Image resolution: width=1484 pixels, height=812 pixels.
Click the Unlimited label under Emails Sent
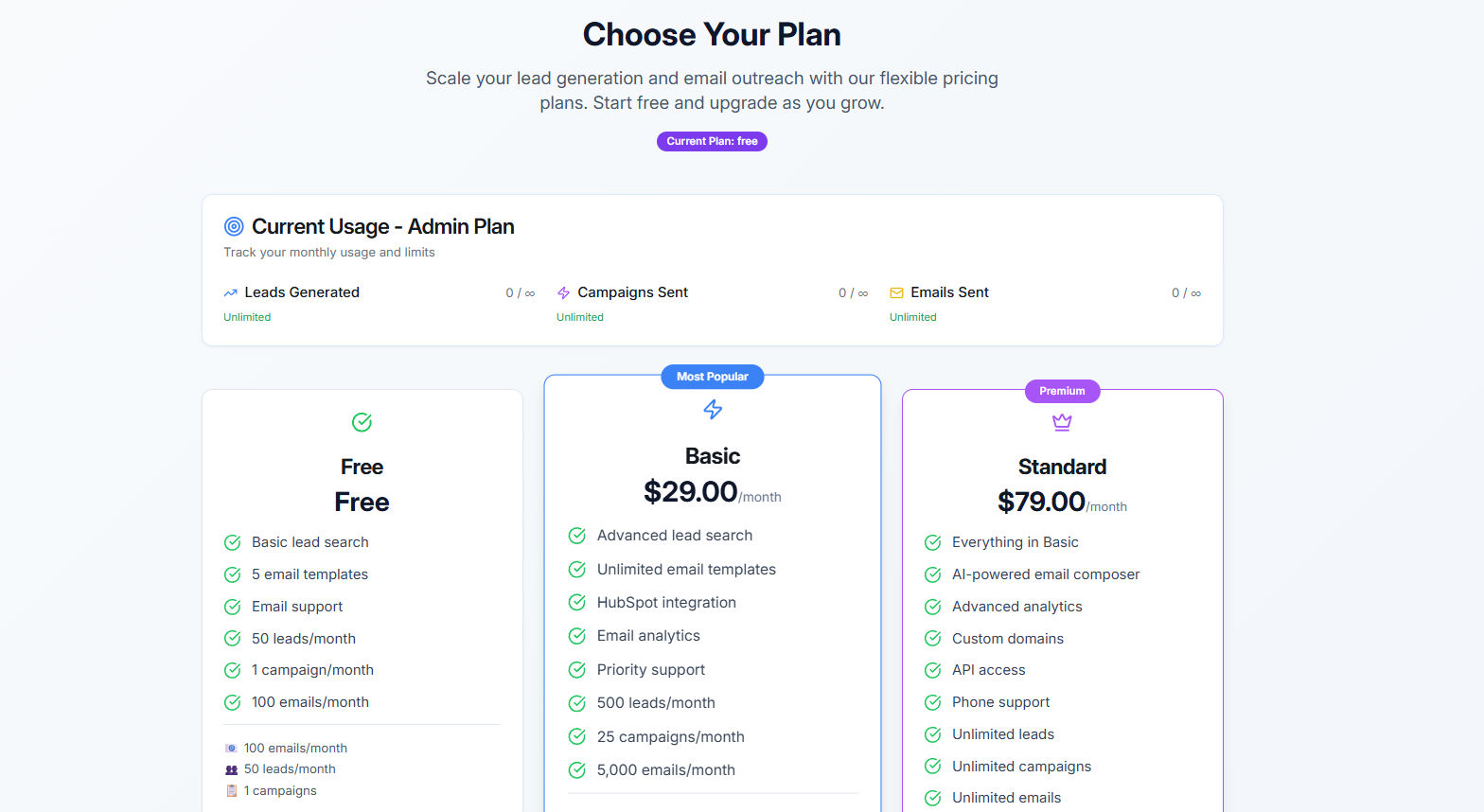tap(912, 318)
